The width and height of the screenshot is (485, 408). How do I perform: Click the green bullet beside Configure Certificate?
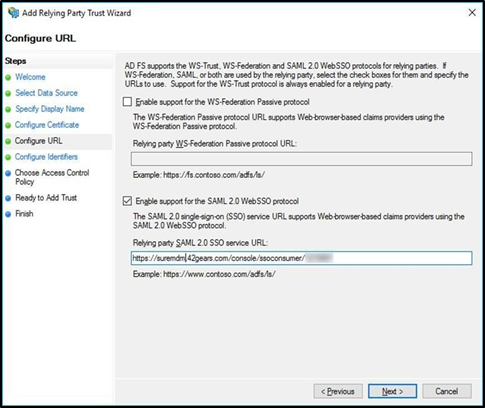point(8,126)
